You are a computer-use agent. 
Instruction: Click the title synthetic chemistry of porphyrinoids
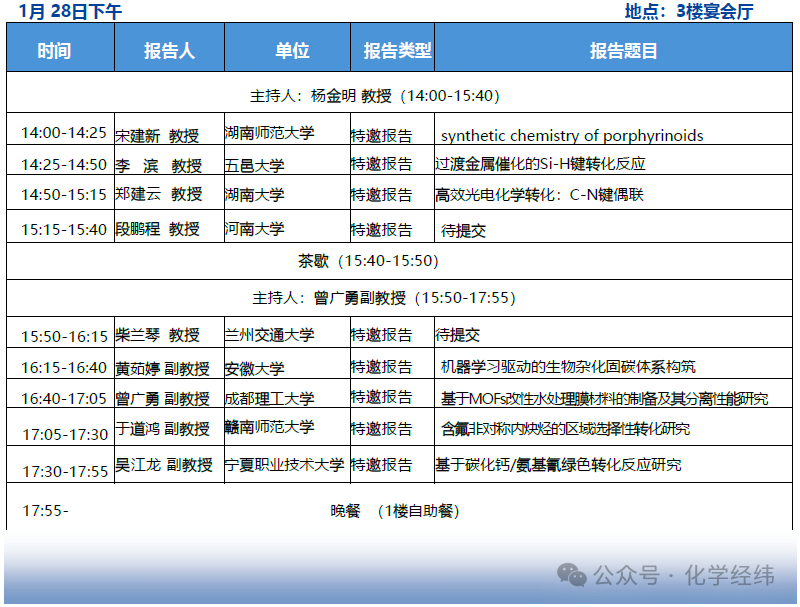572,136
